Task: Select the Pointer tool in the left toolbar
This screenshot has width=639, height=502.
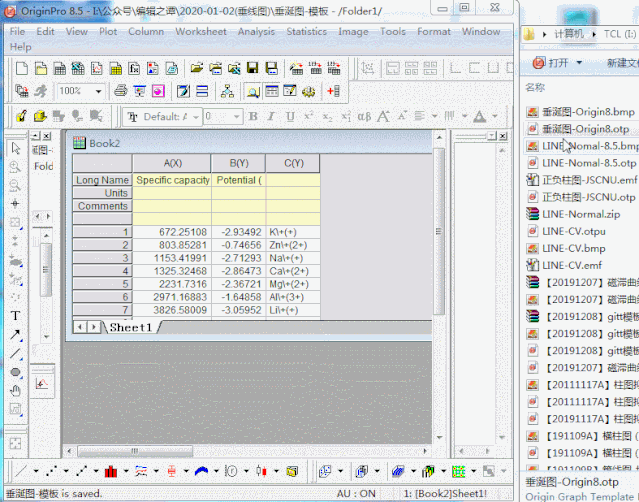Action: [16, 148]
